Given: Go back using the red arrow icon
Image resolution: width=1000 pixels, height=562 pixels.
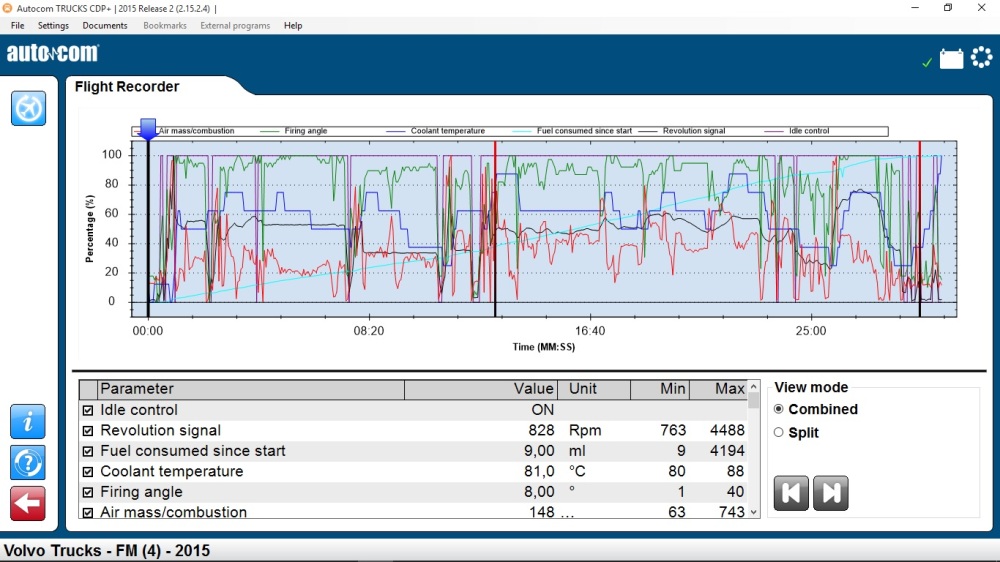Looking at the screenshot, I should pos(28,504).
